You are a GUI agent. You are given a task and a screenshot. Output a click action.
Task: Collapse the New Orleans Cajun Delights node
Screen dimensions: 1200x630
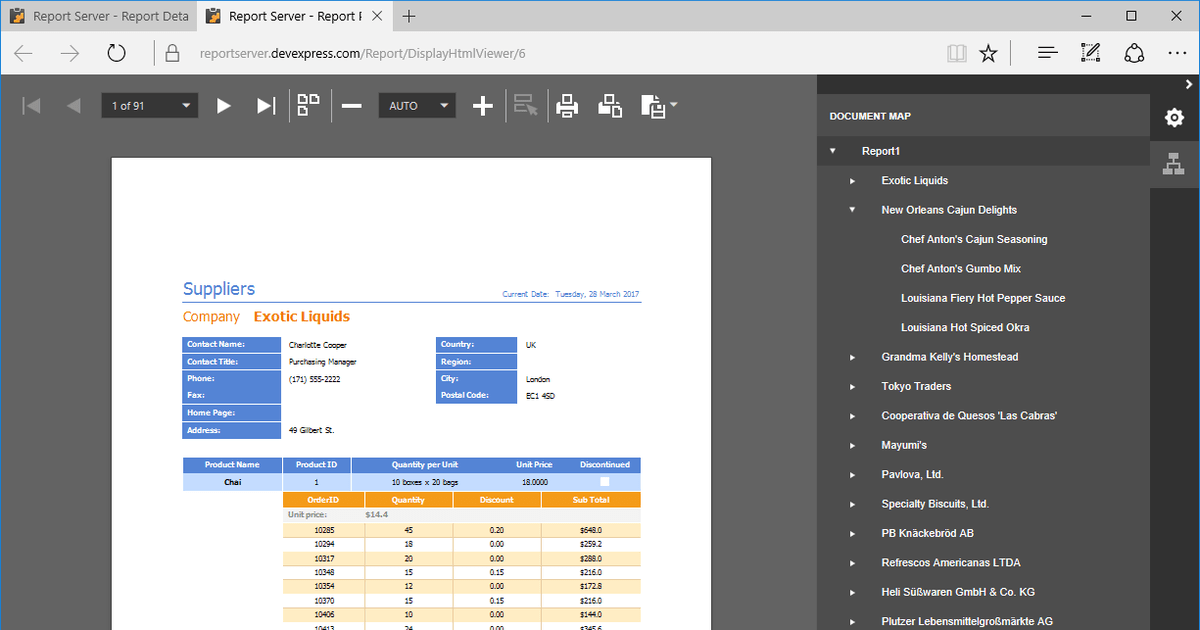(851, 210)
